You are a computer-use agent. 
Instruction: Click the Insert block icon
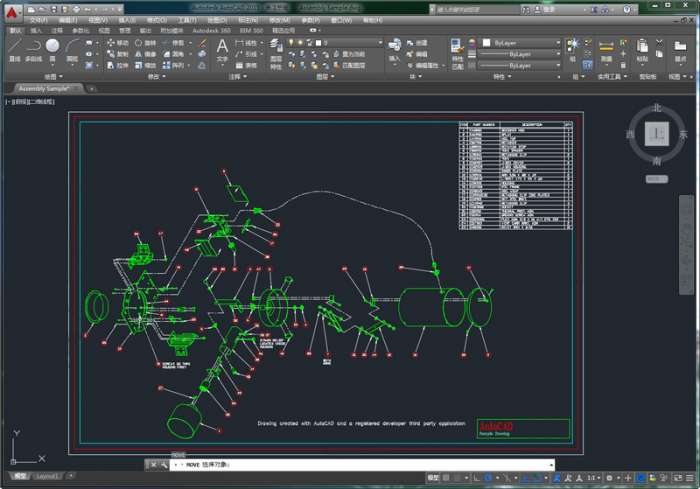coord(394,49)
